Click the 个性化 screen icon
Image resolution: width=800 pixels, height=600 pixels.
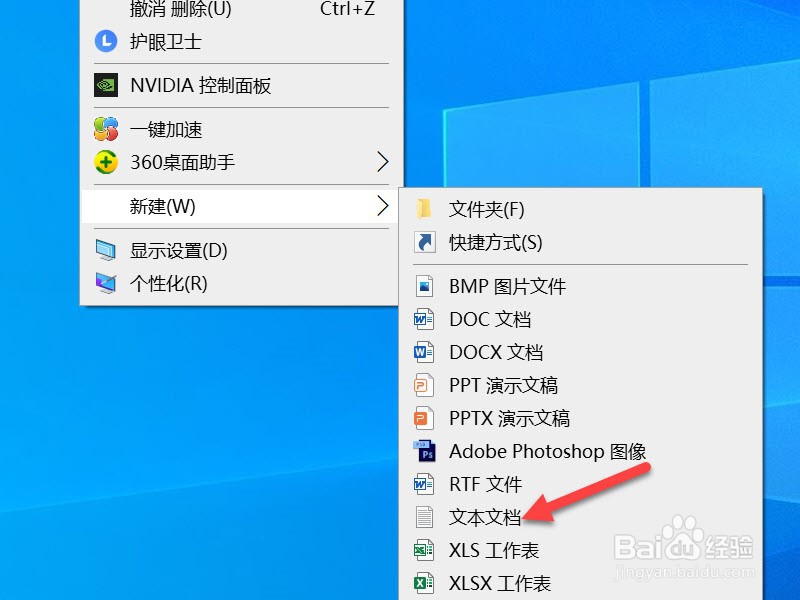106,283
